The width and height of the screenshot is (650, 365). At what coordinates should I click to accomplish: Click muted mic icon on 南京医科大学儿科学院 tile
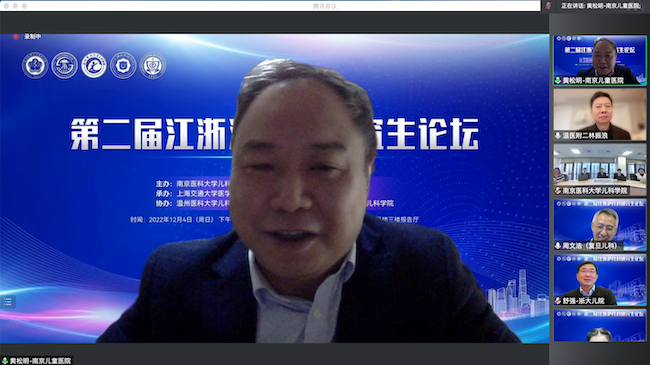[x=558, y=191]
